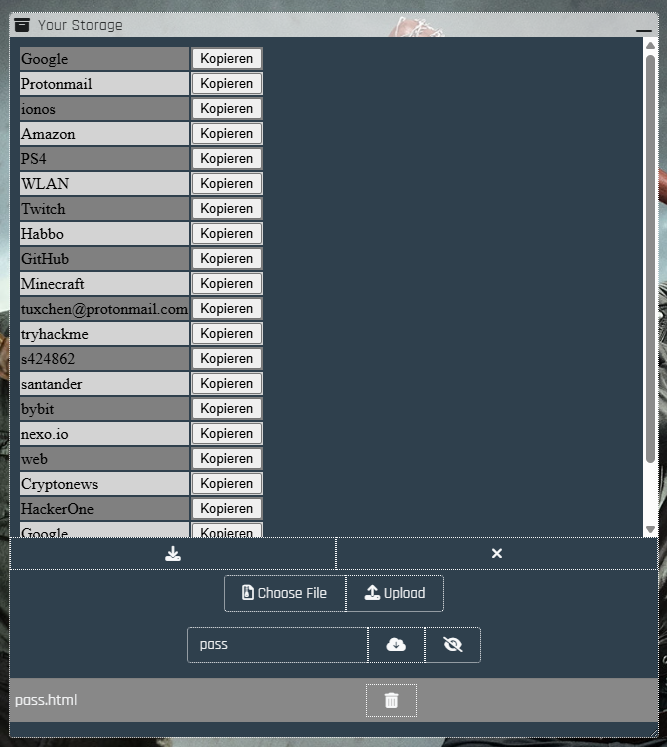Click the Choose File button
The width and height of the screenshot is (667, 747).
pos(285,593)
